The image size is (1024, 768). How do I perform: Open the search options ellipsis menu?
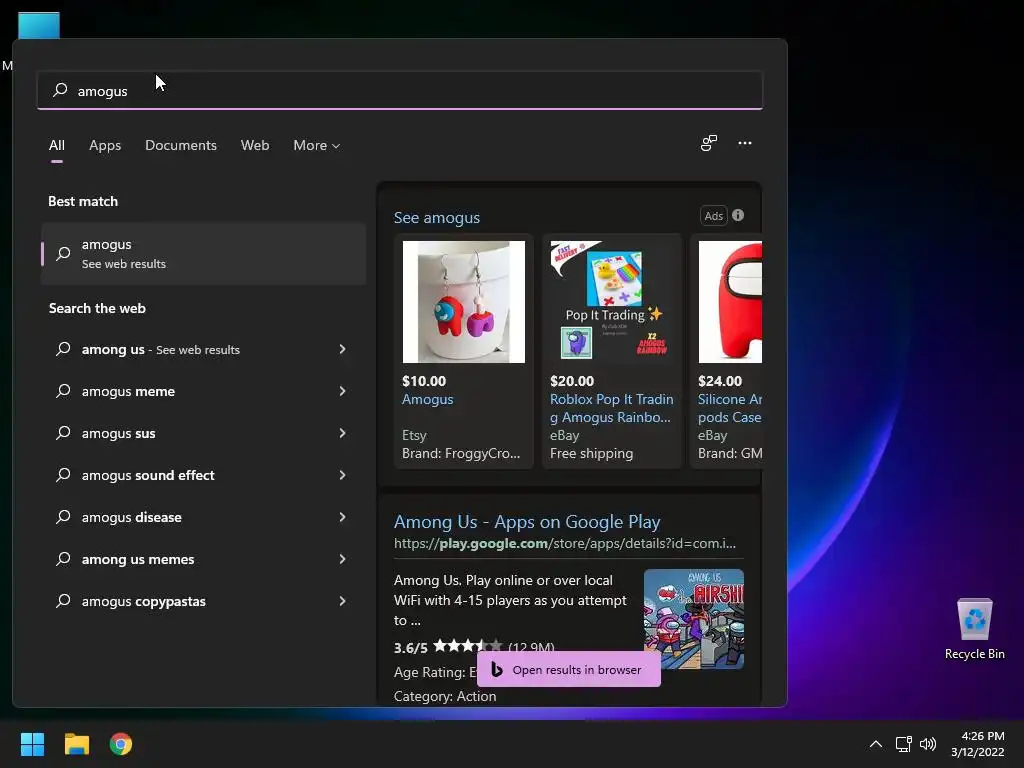click(744, 143)
